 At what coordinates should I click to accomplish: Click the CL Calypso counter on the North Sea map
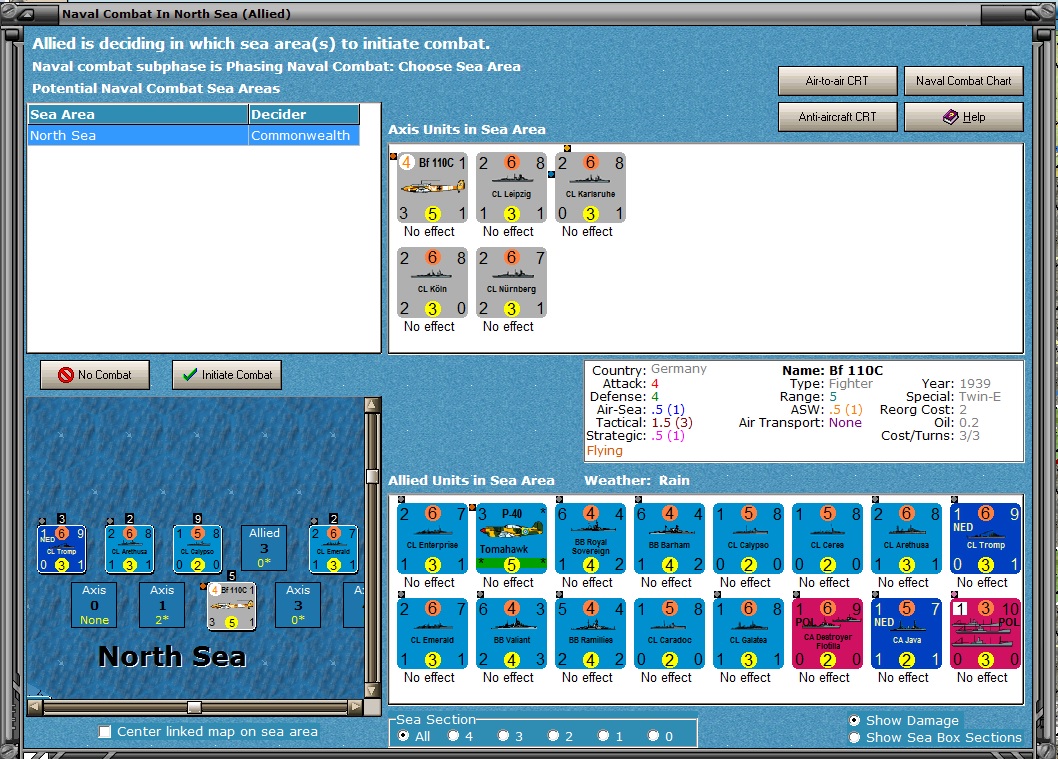pos(197,549)
